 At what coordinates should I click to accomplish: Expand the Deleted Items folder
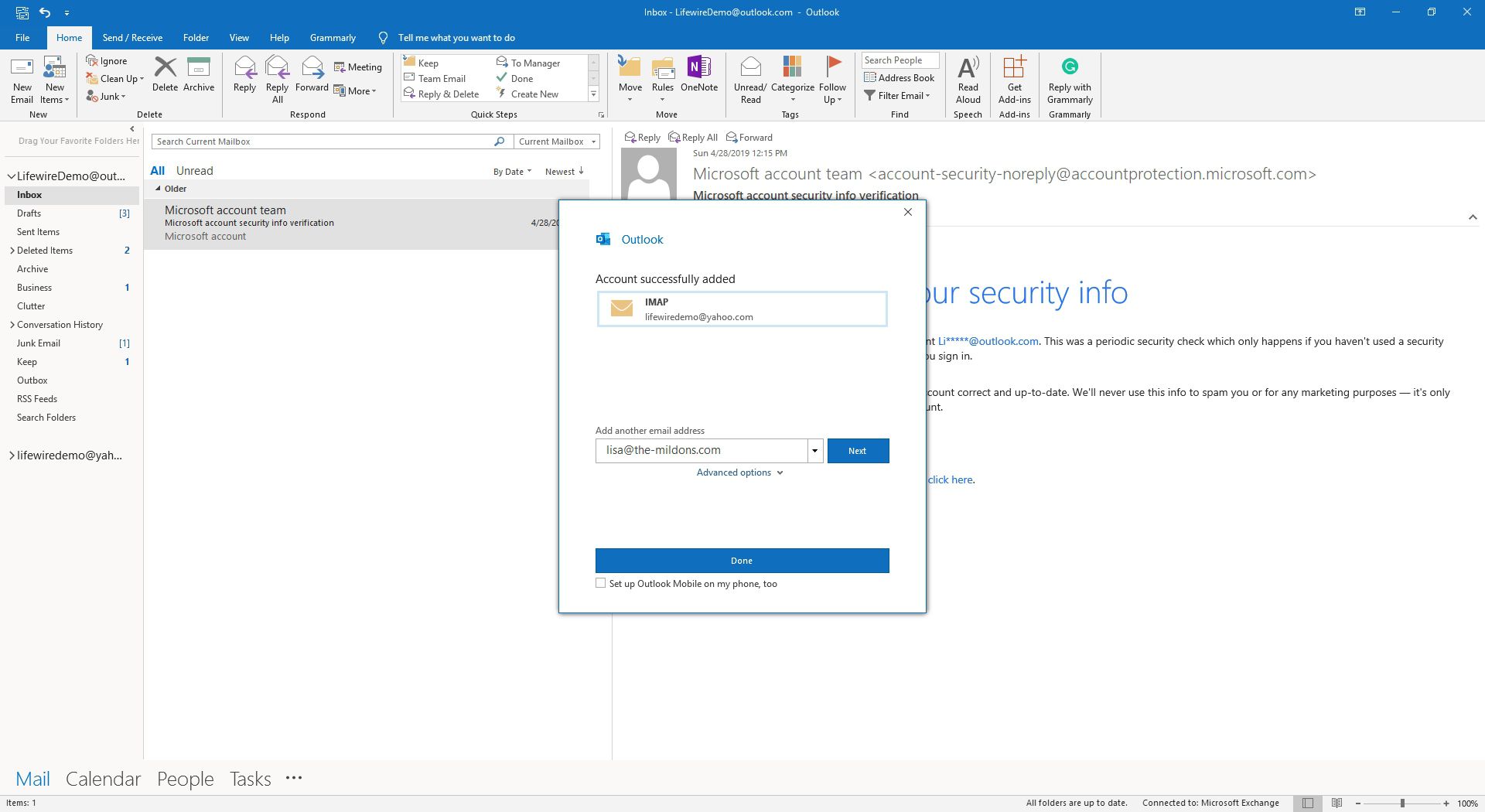point(12,251)
